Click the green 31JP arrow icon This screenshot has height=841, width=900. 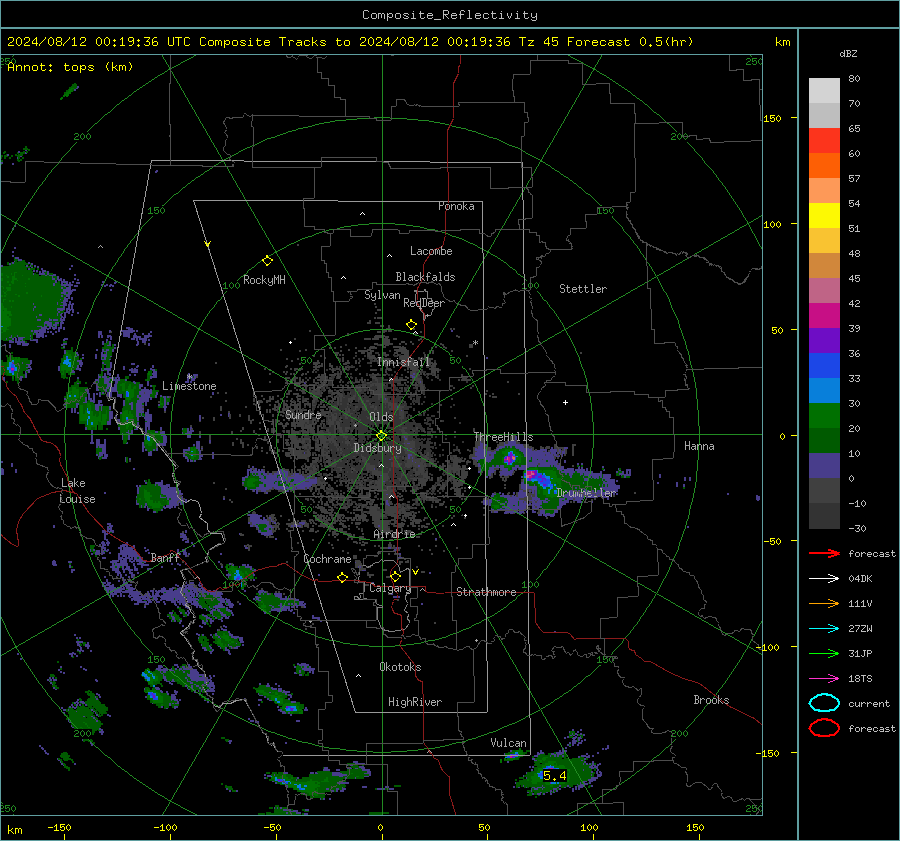(x=824, y=653)
